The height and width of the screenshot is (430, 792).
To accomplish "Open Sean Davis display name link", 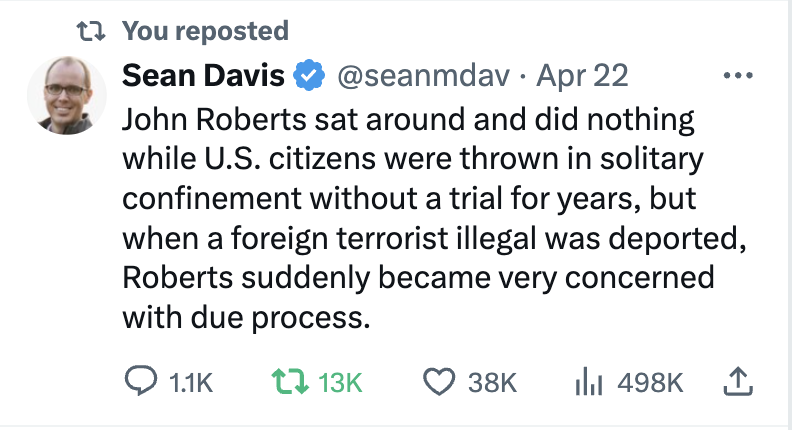I will point(203,76).
